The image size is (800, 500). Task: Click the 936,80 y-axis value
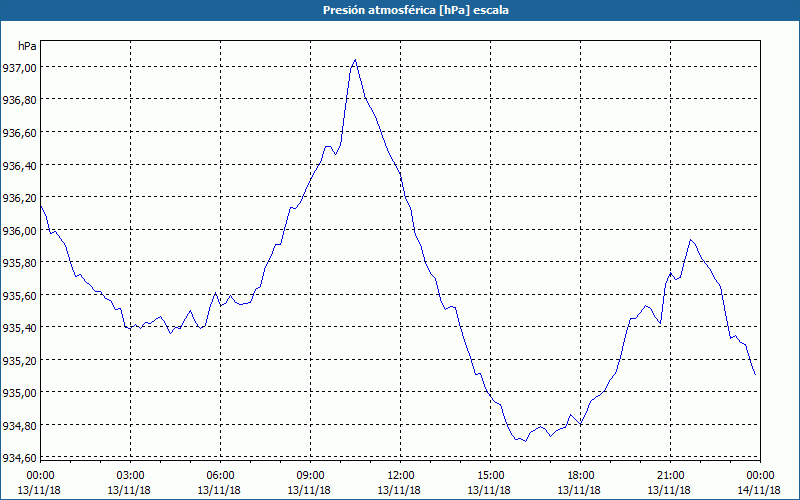coord(19,99)
